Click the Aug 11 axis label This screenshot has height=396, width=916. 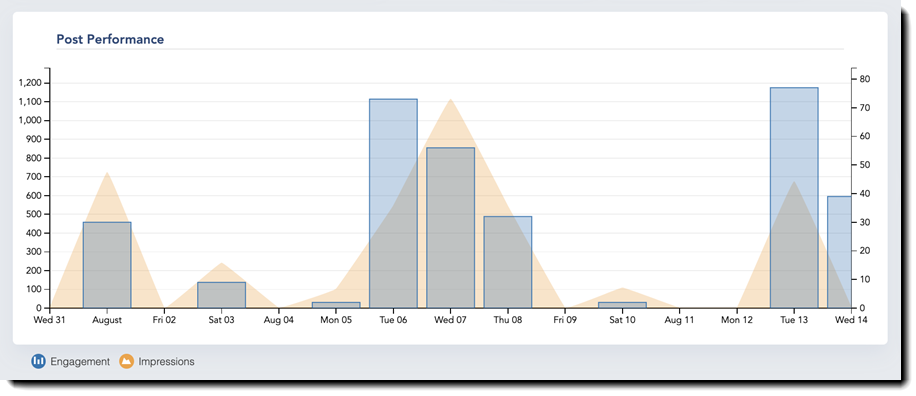click(679, 320)
